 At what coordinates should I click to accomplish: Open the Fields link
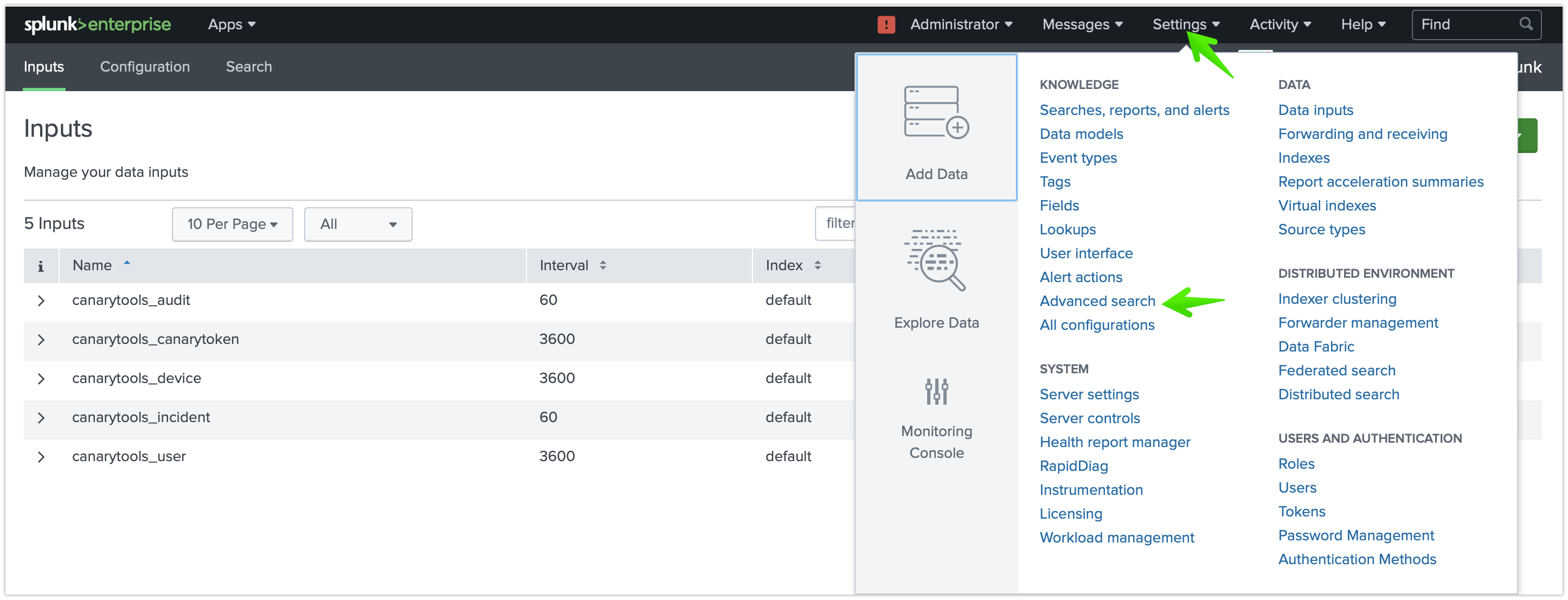click(1059, 205)
